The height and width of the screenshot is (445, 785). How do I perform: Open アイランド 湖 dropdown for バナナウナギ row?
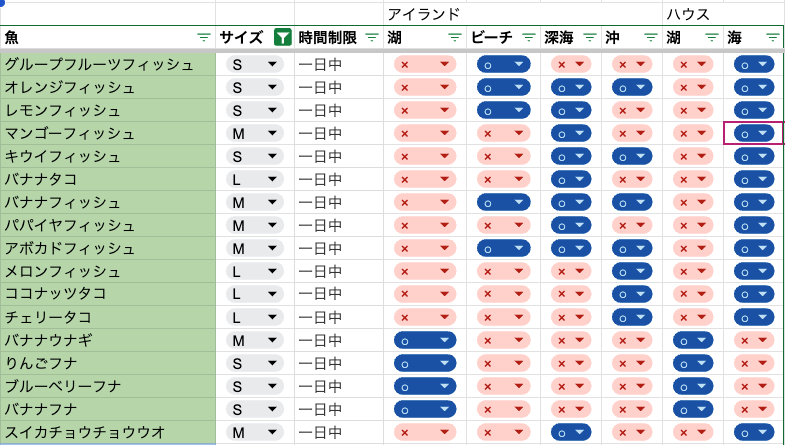click(425, 341)
